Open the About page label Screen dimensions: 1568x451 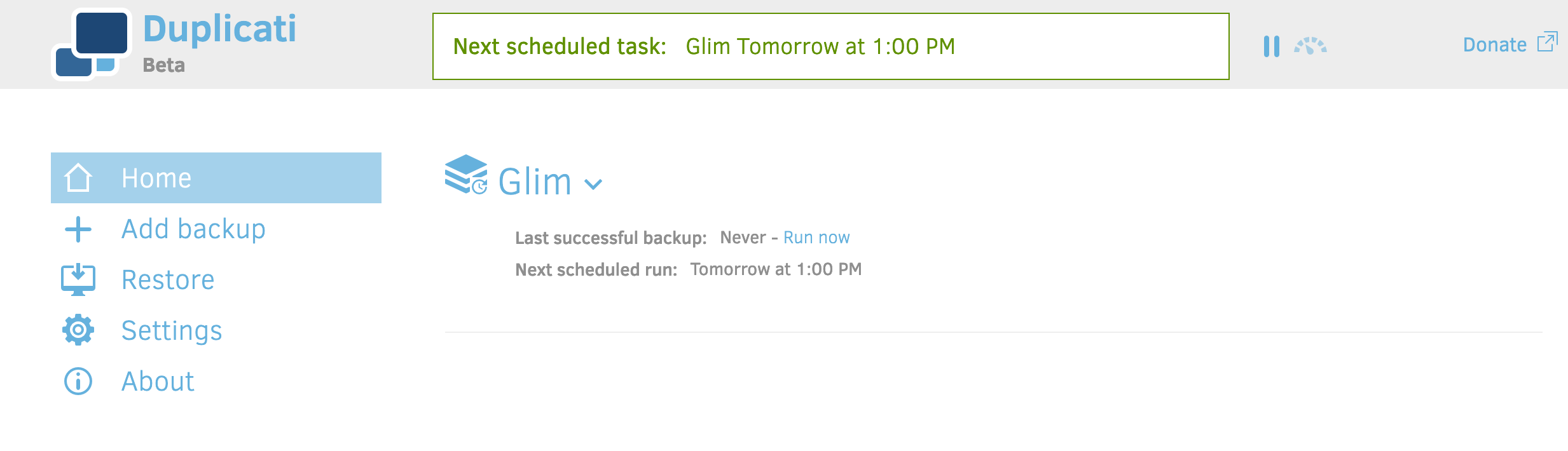(158, 381)
